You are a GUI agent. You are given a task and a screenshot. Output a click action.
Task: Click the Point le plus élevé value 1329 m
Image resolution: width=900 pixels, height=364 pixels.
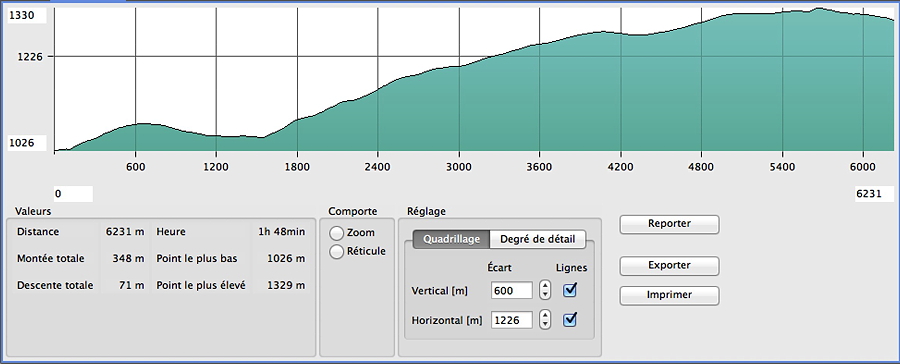point(286,285)
